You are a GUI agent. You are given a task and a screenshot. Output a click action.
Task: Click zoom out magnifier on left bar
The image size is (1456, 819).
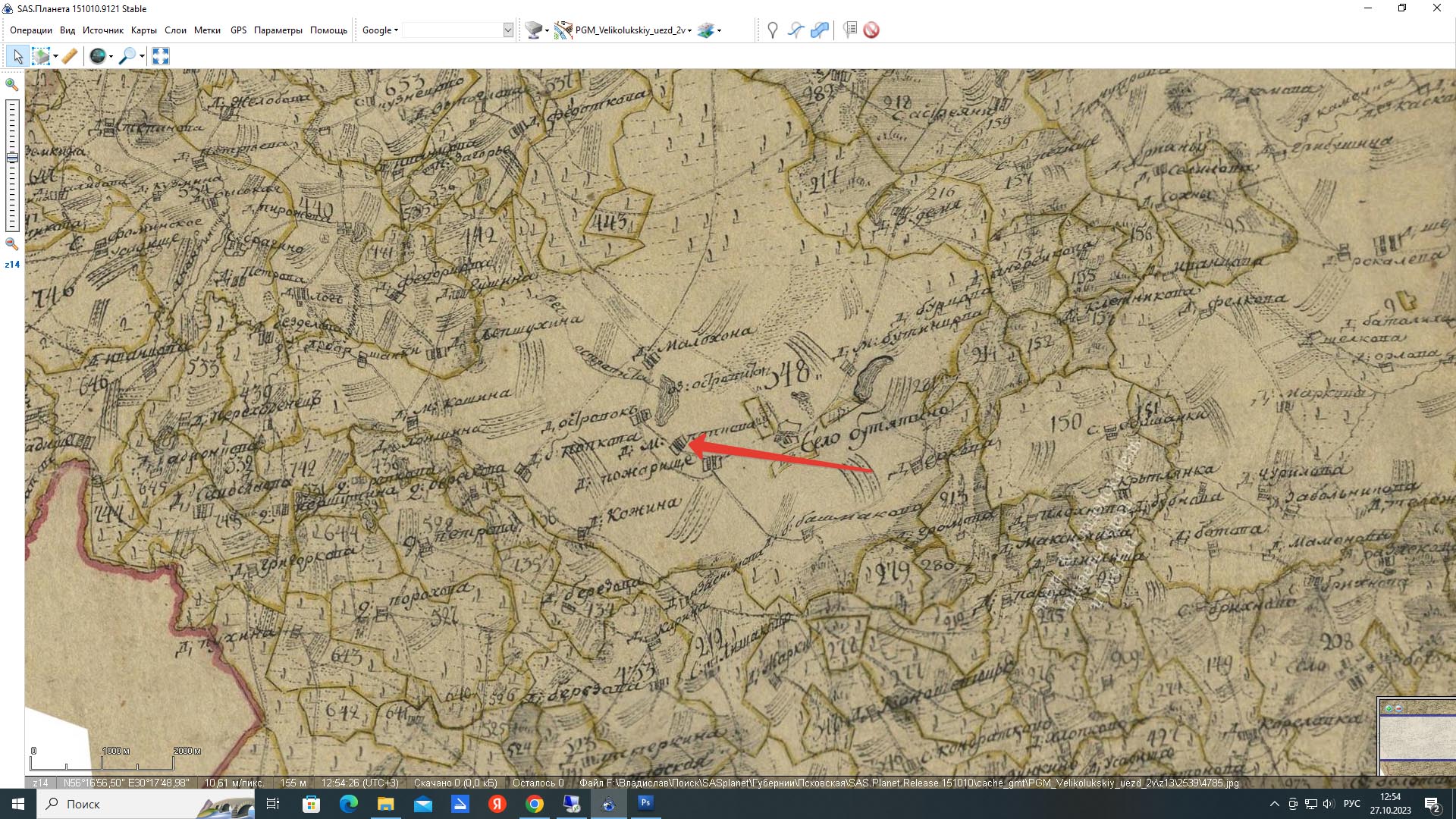12,244
